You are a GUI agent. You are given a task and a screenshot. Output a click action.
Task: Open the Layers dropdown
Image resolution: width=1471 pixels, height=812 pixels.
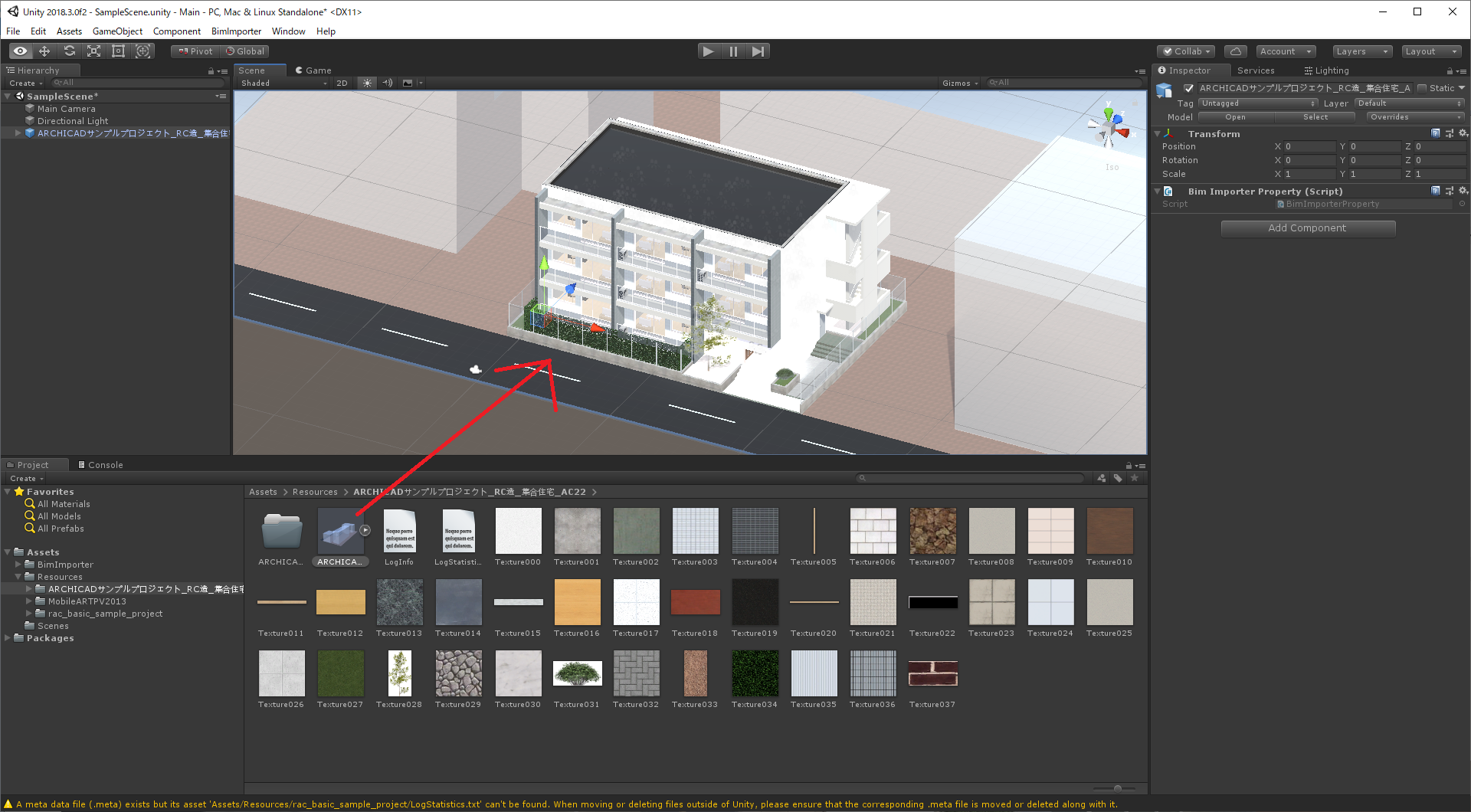pos(1361,51)
